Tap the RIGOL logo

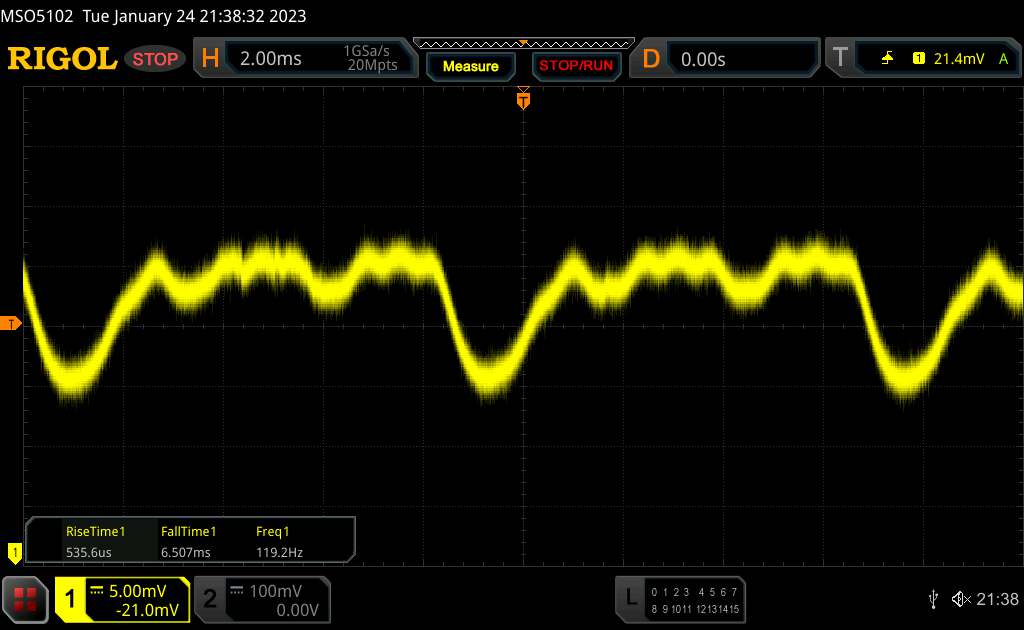click(62, 59)
